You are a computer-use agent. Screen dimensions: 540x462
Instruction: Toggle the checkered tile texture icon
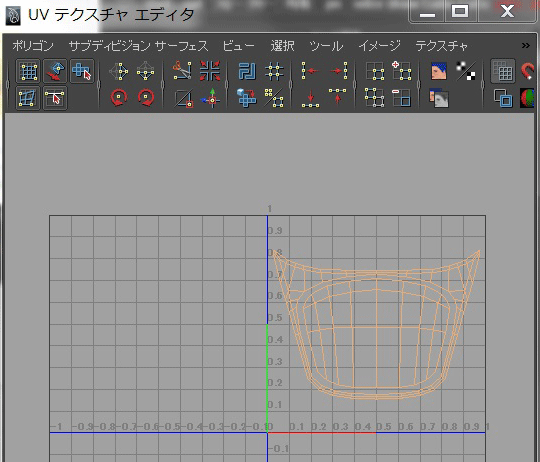466,71
